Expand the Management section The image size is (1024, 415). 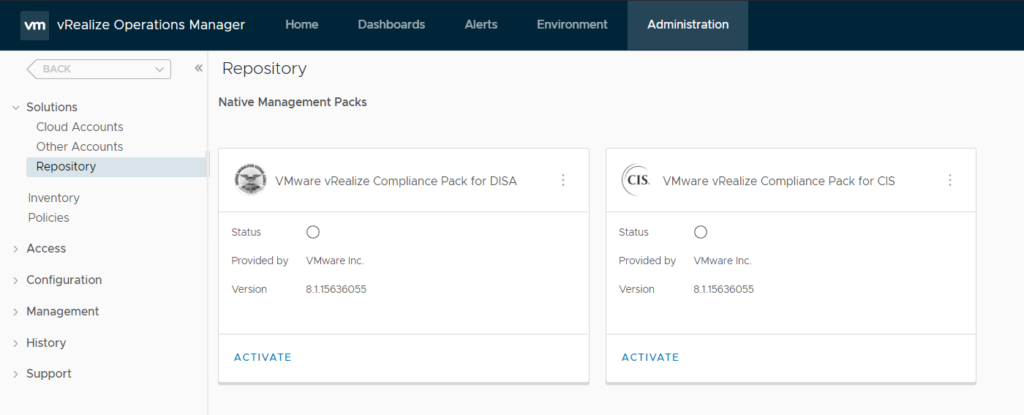click(x=16, y=312)
